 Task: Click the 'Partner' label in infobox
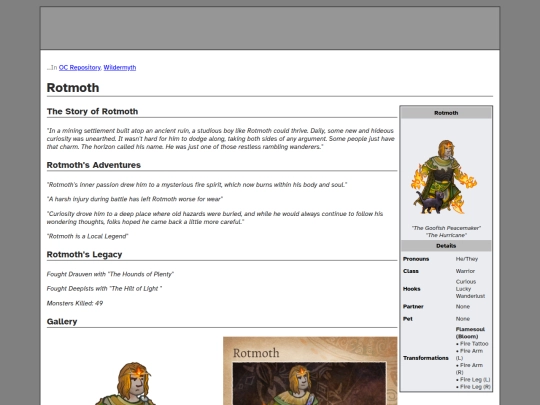click(413, 307)
